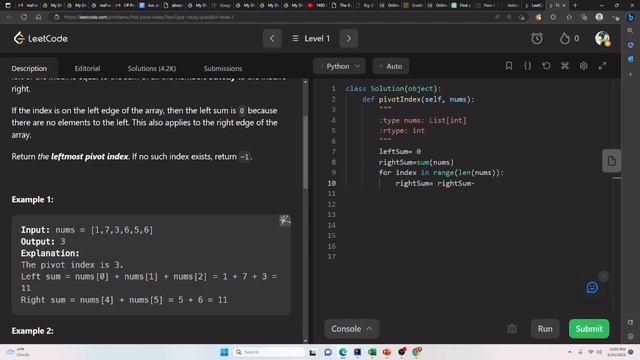This screenshot has height=360, width=640.
Task: Open Excel from the taskbar
Action: [x=372, y=352]
